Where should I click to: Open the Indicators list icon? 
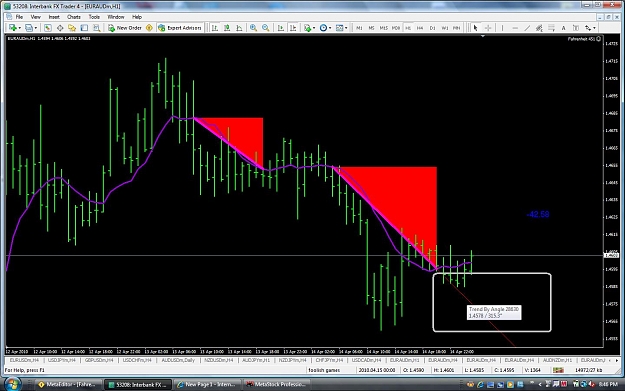tap(307, 28)
